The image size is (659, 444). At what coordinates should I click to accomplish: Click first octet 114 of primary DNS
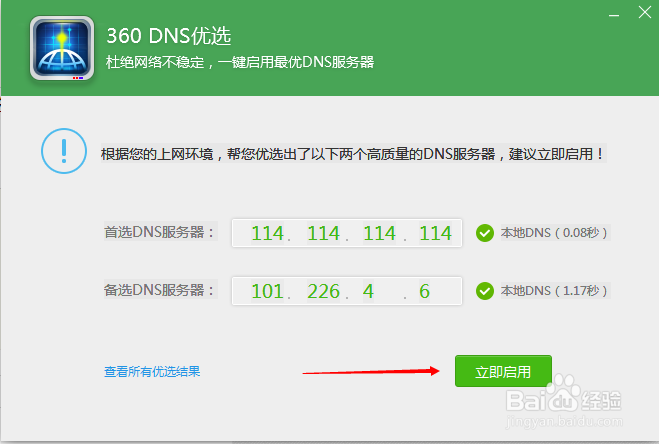coord(268,233)
